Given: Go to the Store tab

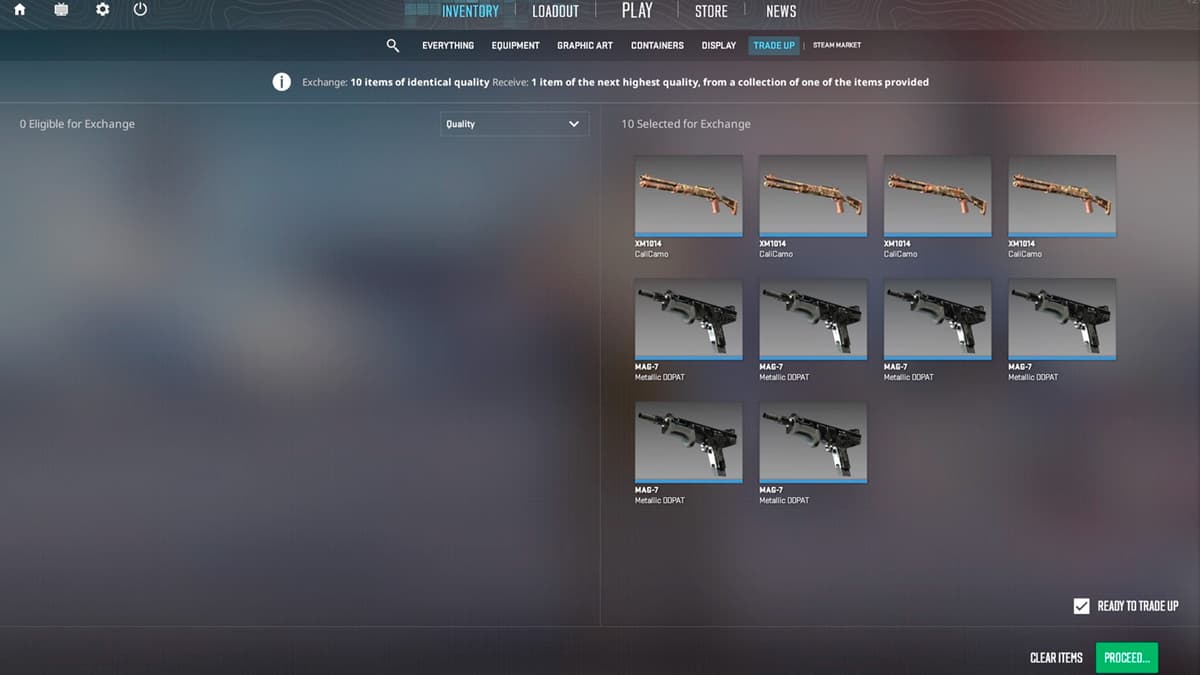Looking at the screenshot, I should pyautogui.click(x=711, y=11).
